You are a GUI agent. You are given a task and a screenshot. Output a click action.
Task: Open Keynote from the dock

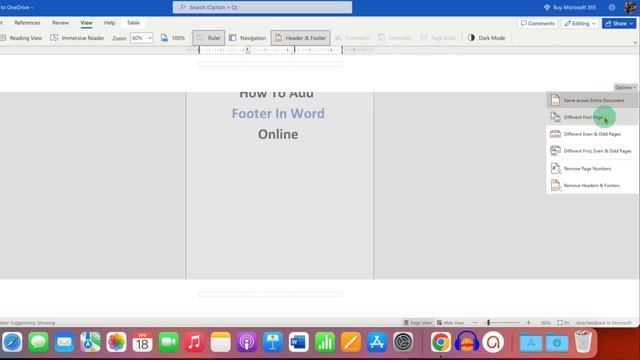coord(273,342)
